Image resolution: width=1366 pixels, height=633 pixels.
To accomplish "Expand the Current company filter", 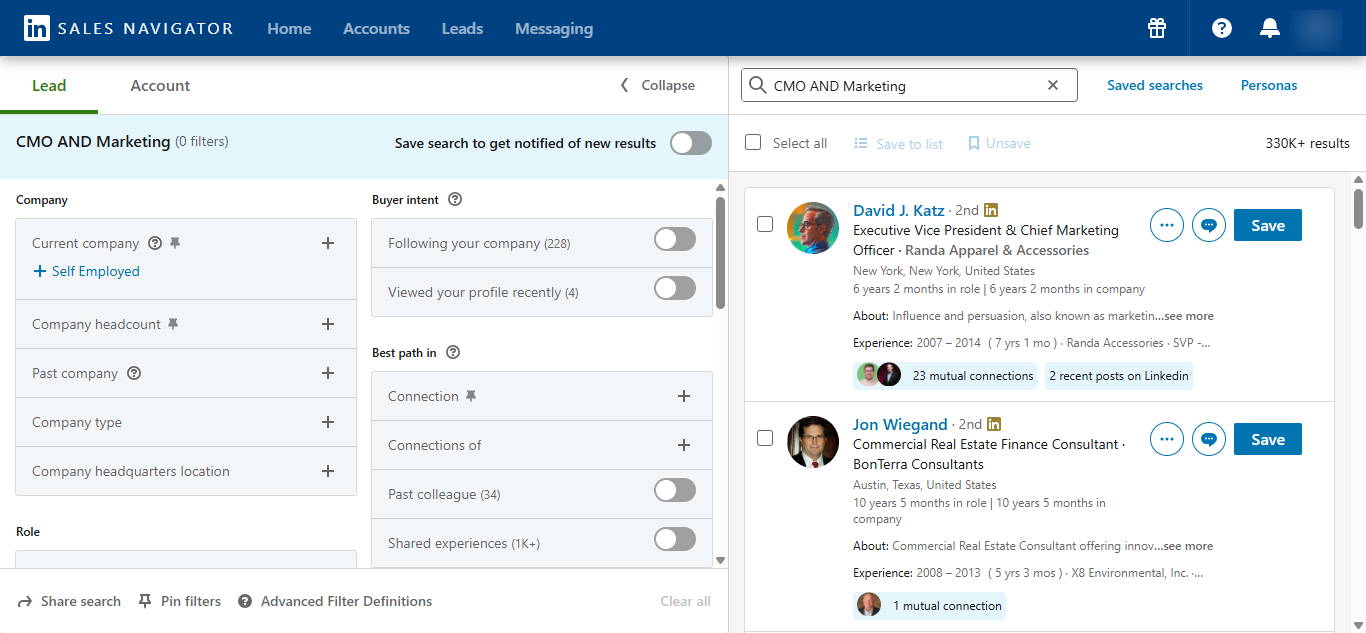I will click(x=327, y=243).
